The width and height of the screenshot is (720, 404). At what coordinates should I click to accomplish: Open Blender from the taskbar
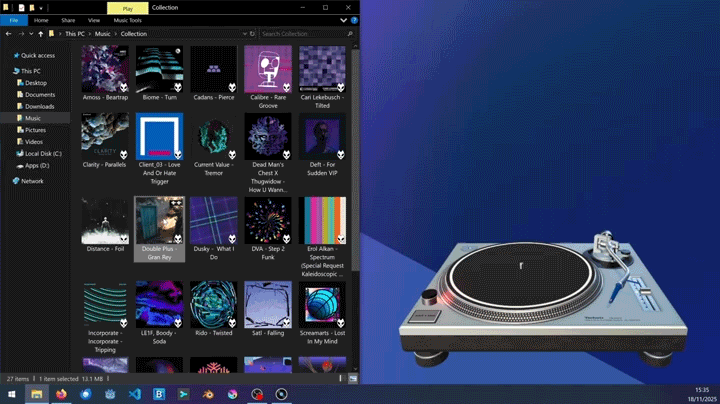pyautogui.click(x=208, y=395)
